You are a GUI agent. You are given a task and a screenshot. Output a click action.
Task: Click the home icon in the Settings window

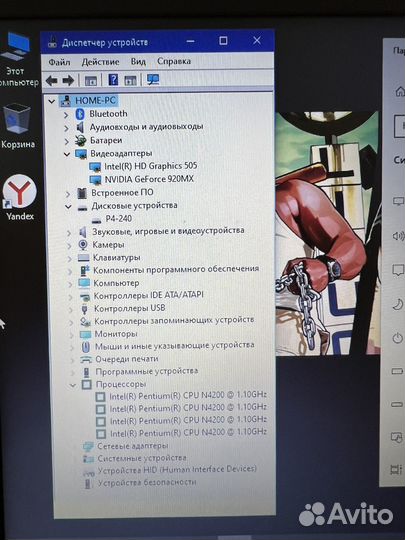click(x=399, y=92)
